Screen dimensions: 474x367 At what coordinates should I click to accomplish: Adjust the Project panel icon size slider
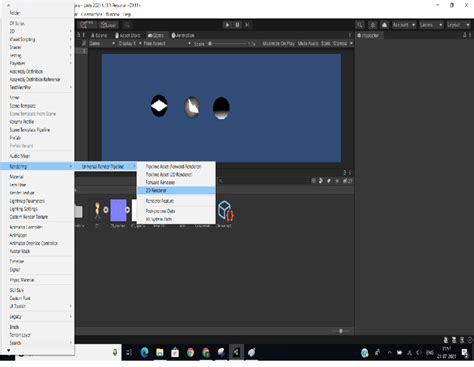coord(340,331)
